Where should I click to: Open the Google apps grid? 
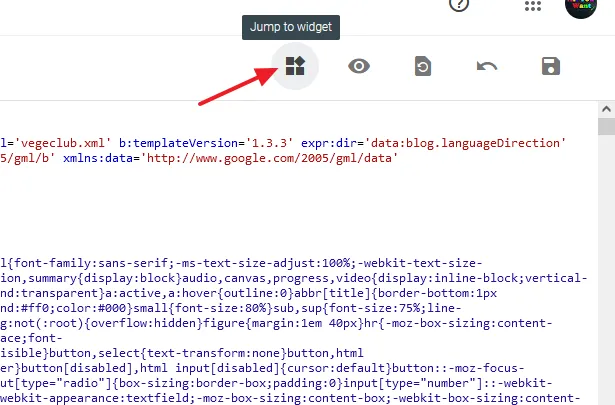[x=533, y=5]
